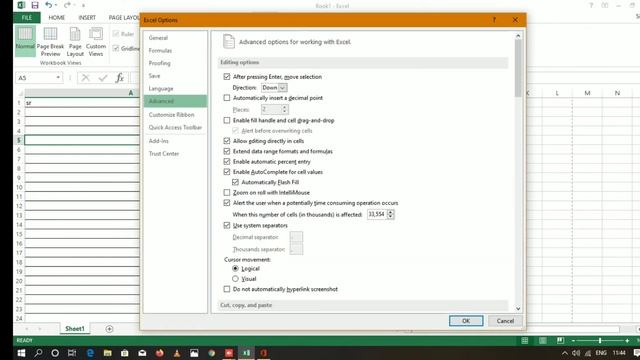Select the Logical cursor movement option
Screen dimensions: 640x360
(x=235, y=268)
